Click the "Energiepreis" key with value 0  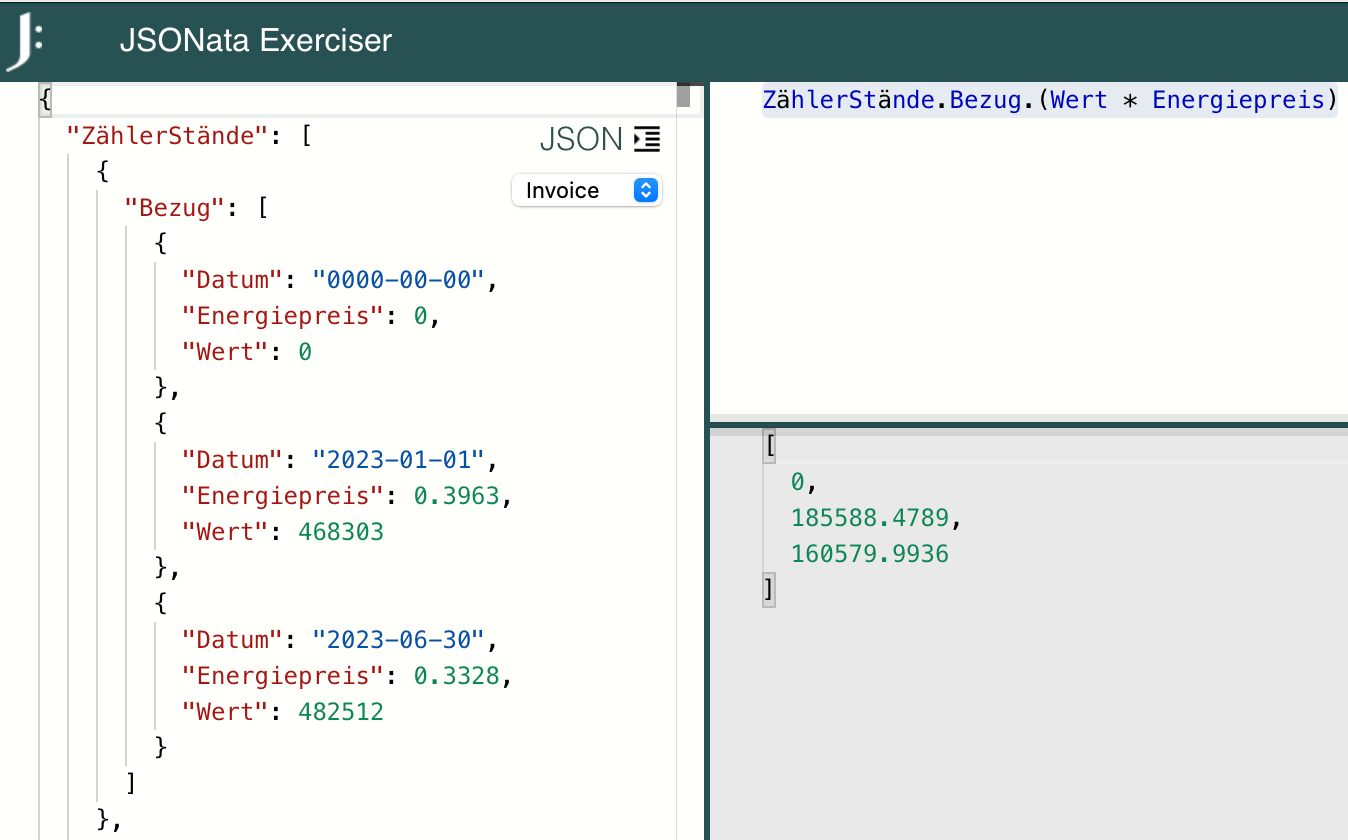pos(284,315)
